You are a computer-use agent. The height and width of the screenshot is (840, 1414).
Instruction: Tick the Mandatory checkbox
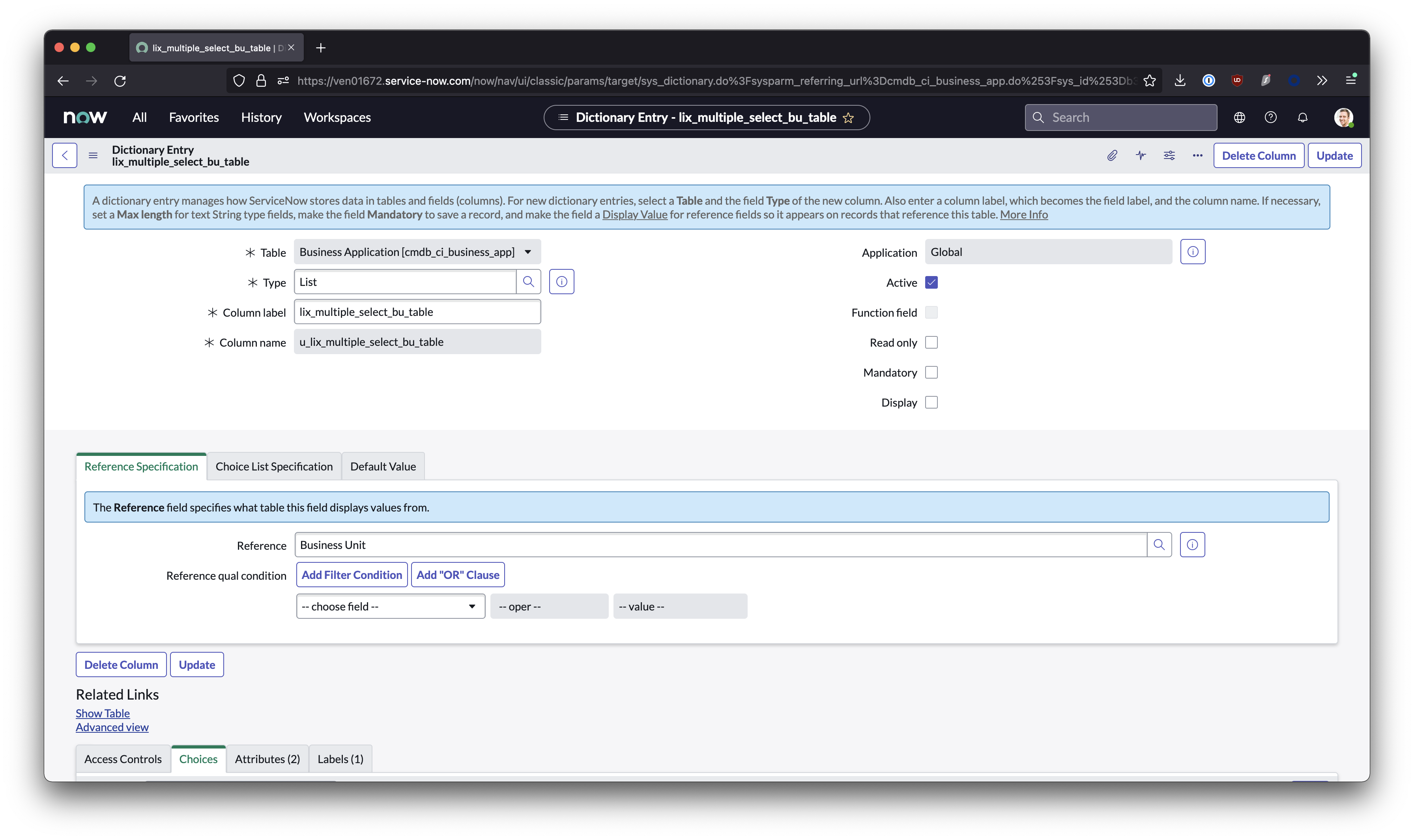[931, 372]
